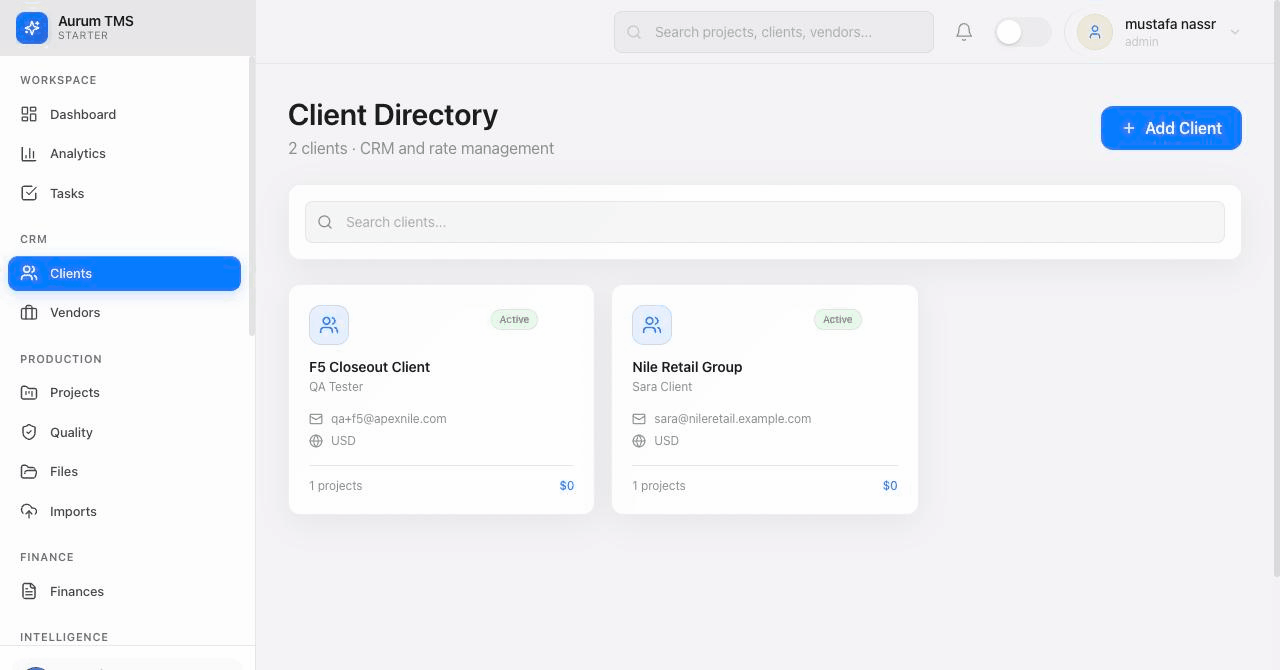1280x670 pixels.
Task: Click the "Sara Client" contact name
Action: [662, 387]
